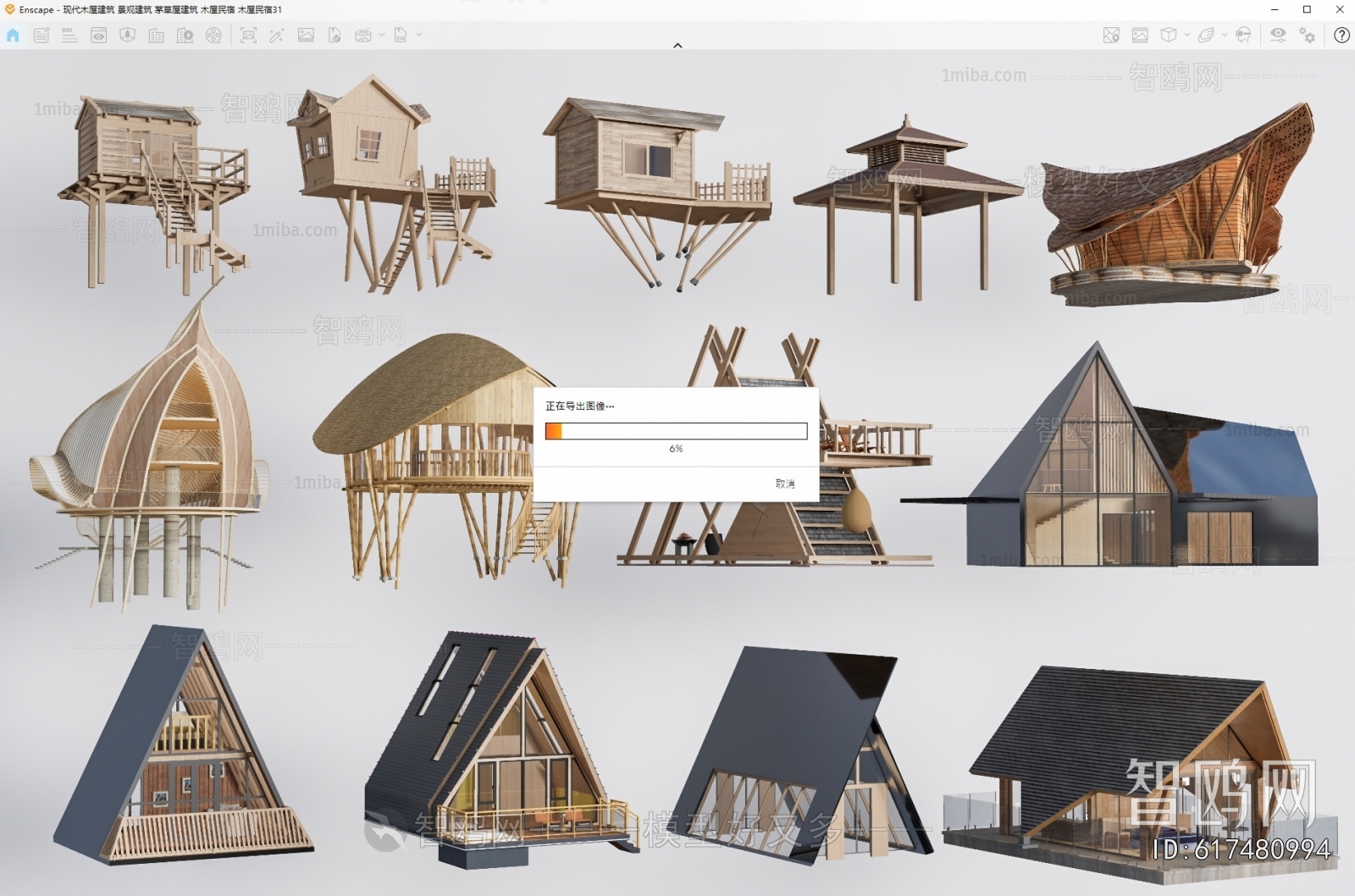Open the general settings gears icon
The image size is (1355, 896).
(1308, 36)
